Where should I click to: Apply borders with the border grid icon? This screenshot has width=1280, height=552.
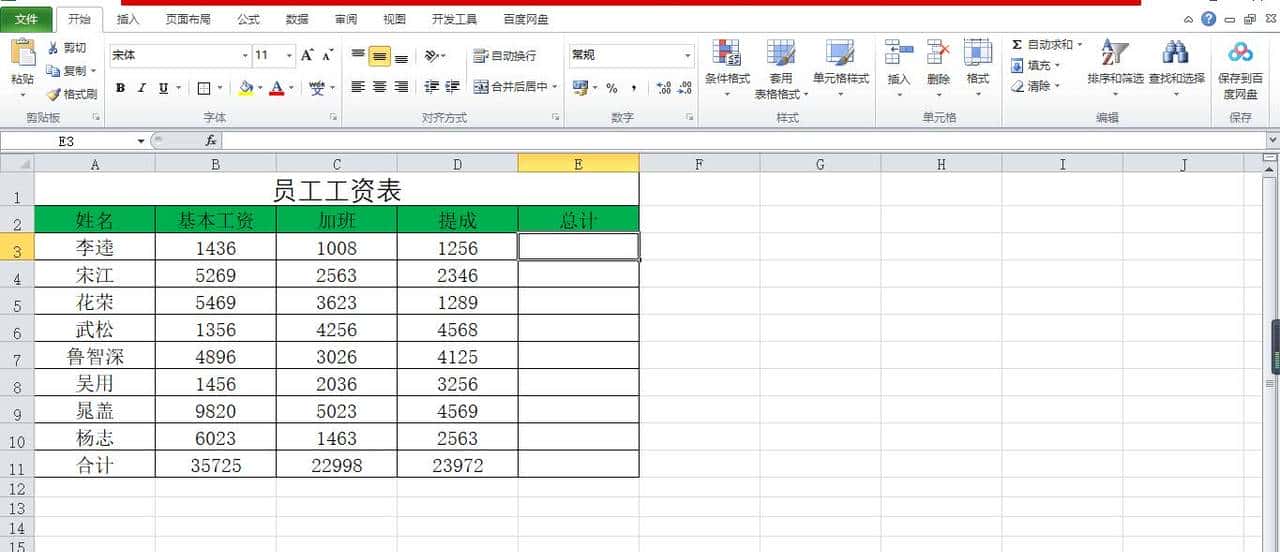click(204, 88)
